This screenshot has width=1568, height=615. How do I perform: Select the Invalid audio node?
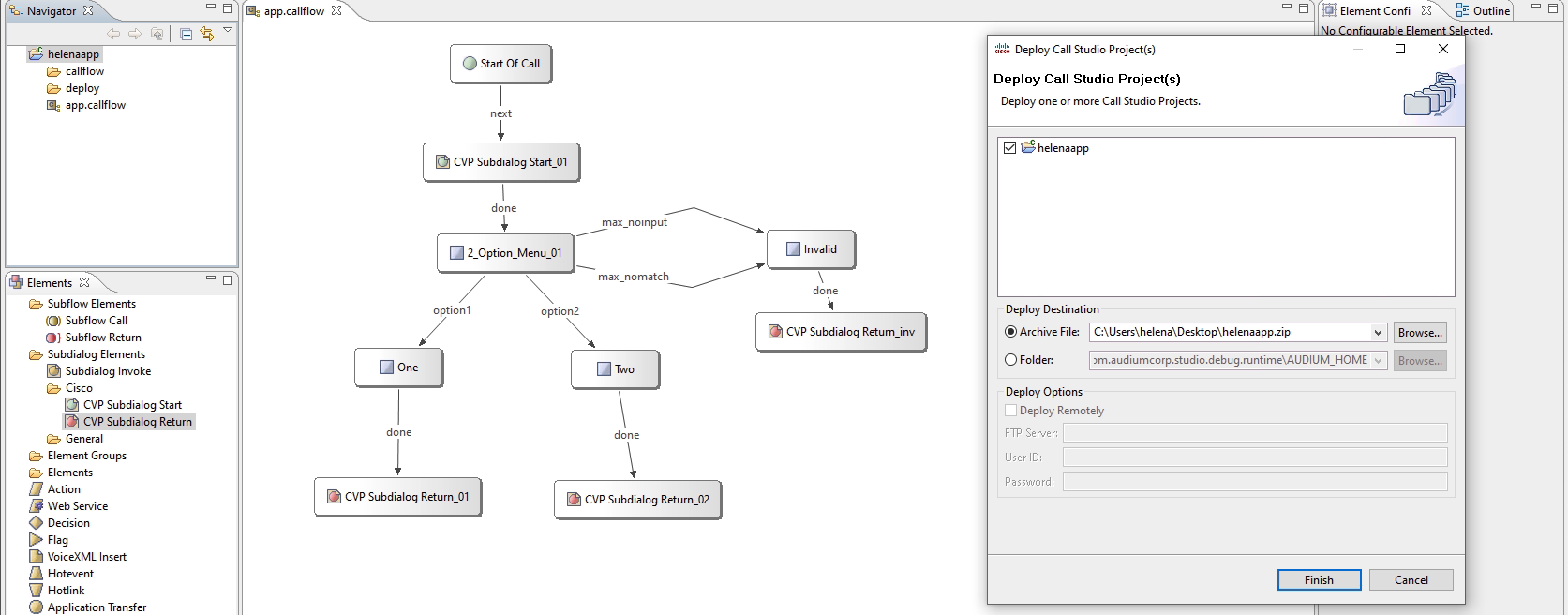[812, 249]
